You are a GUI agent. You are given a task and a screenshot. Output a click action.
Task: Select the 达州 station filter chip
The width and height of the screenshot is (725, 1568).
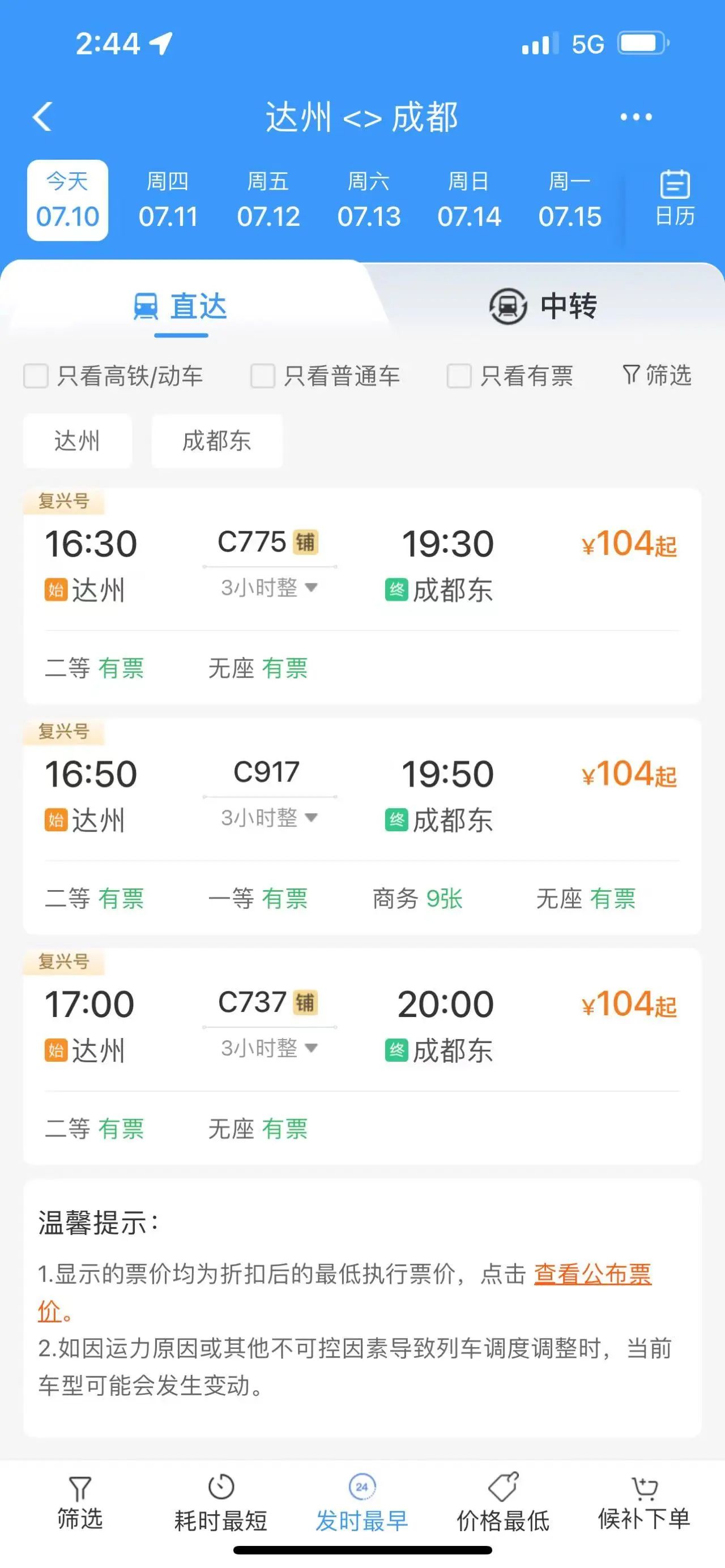click(77, 441)
